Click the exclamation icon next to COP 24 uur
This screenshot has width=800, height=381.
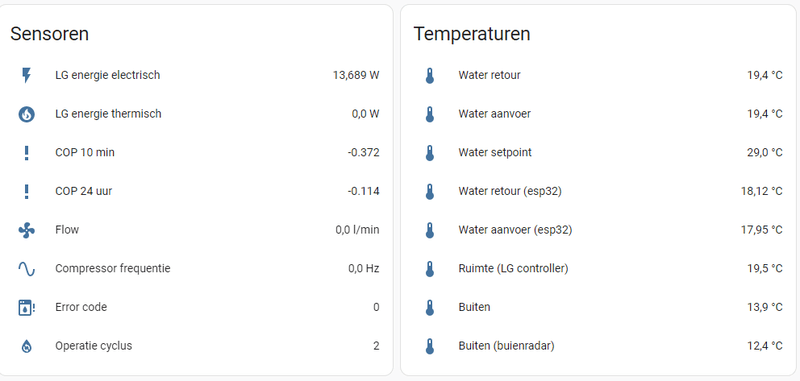27,192
